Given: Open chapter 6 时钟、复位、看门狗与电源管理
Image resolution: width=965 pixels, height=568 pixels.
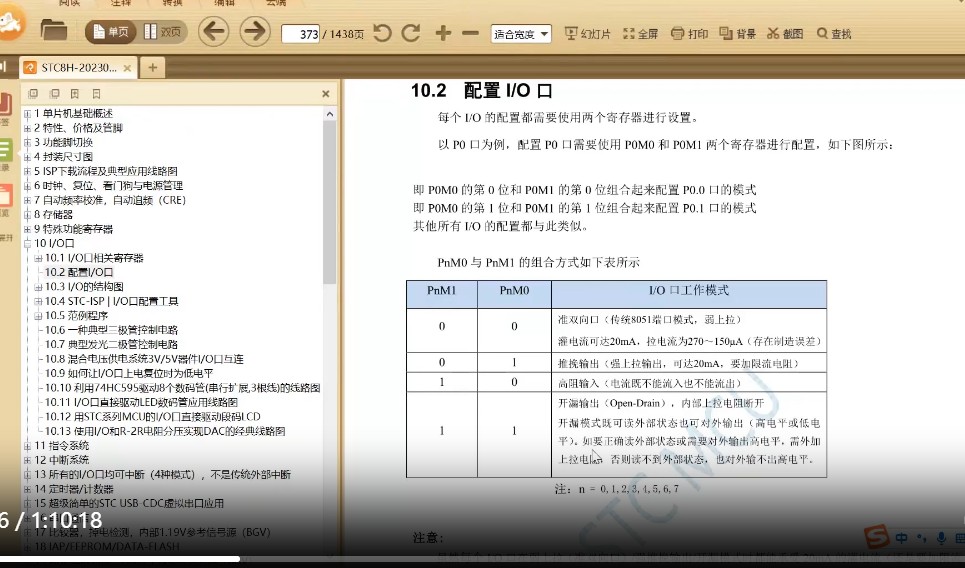Looking at the screenshot, I should tap(108, 185).
